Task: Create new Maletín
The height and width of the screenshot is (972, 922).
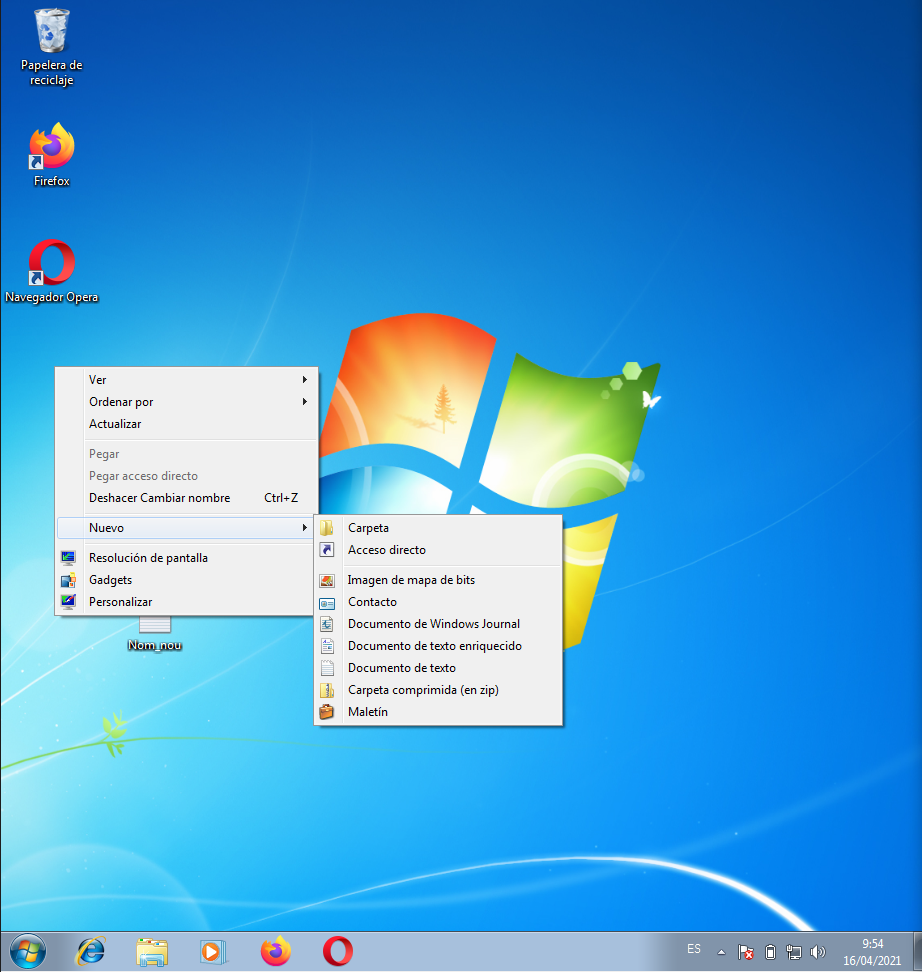Action: [x=438, y=712]
